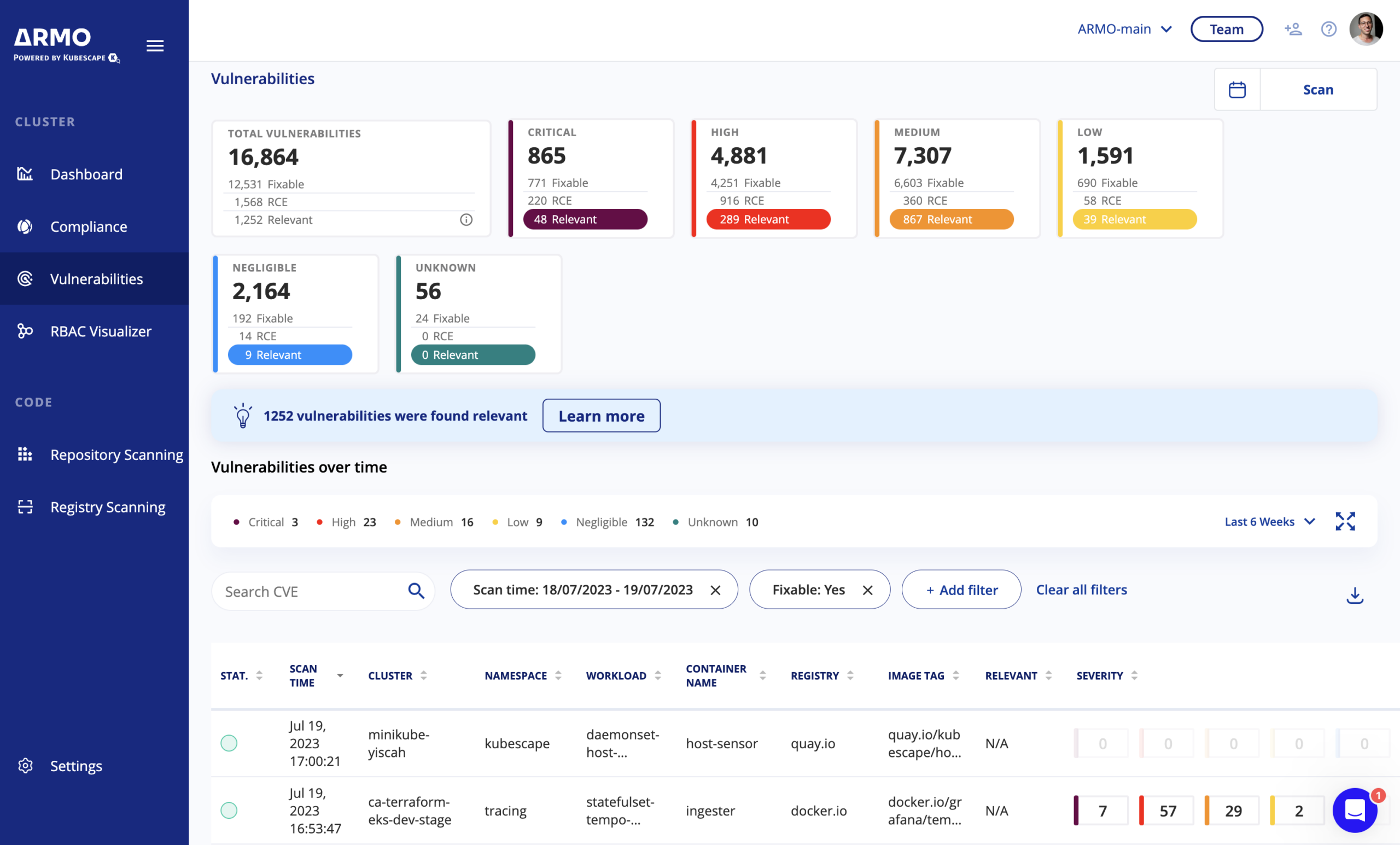
Task: Click Clear all filters link
Action: pos(1081,590)
